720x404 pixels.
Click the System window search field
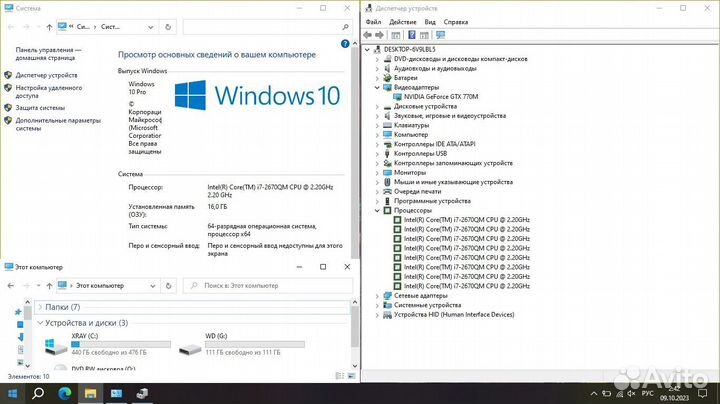[267, 27]
